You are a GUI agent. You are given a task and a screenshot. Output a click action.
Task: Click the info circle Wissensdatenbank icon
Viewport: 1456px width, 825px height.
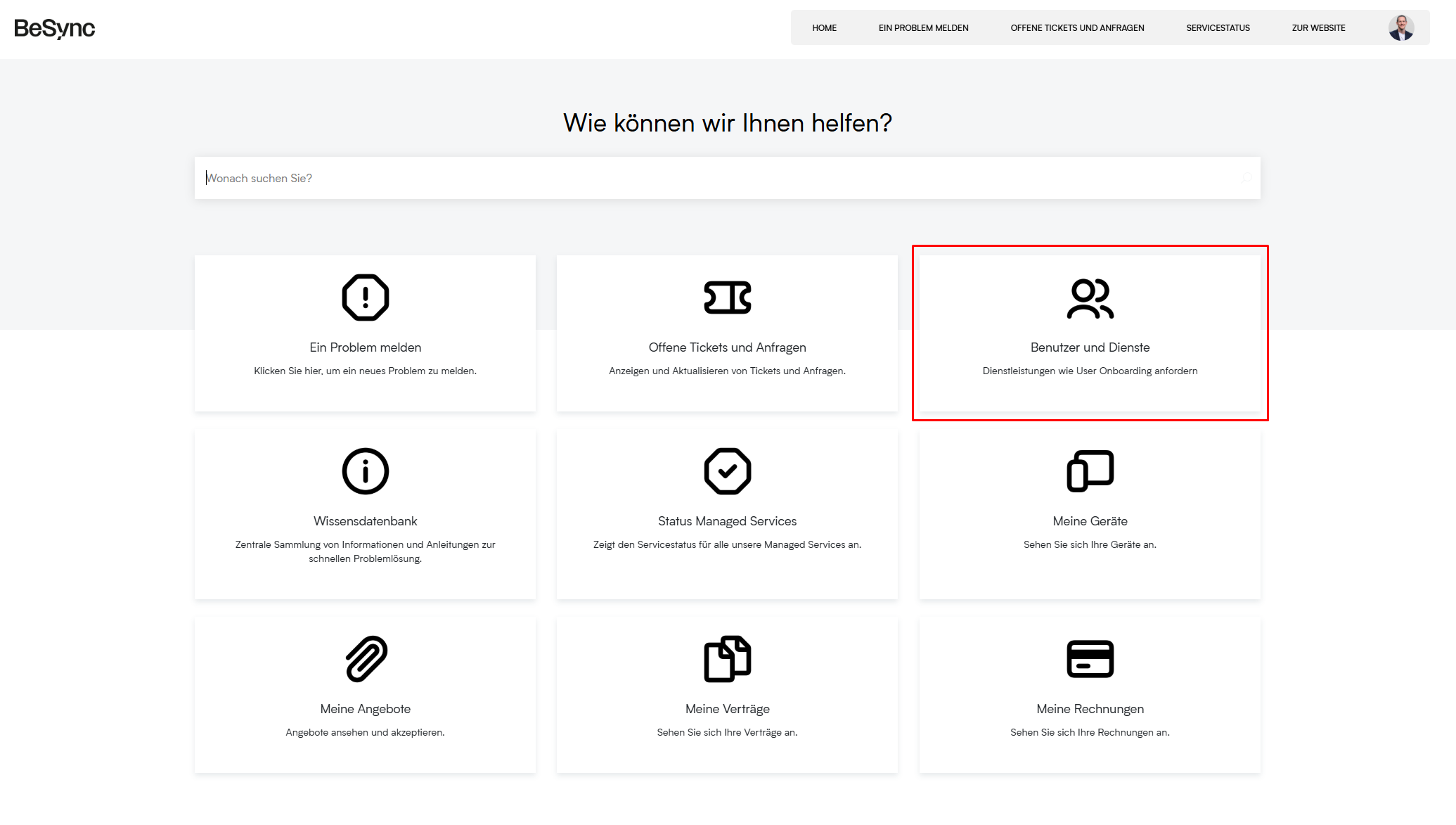pyautogui.click(x=365, y=471)
